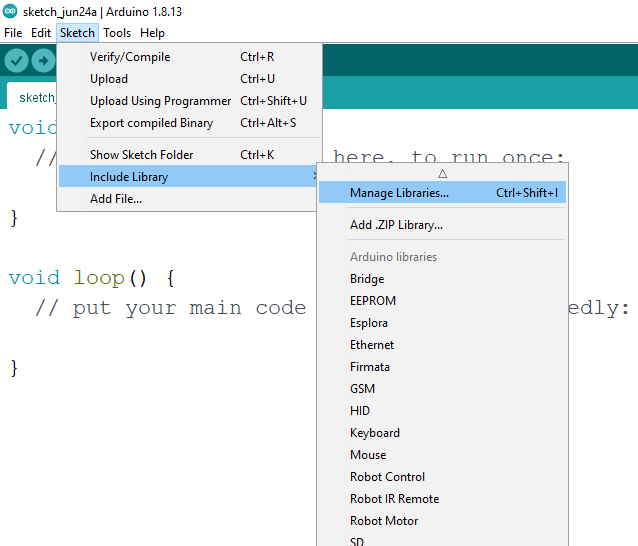Open the File menu
638x546 pixels.
pyautogui.click(x=13, y=33)
